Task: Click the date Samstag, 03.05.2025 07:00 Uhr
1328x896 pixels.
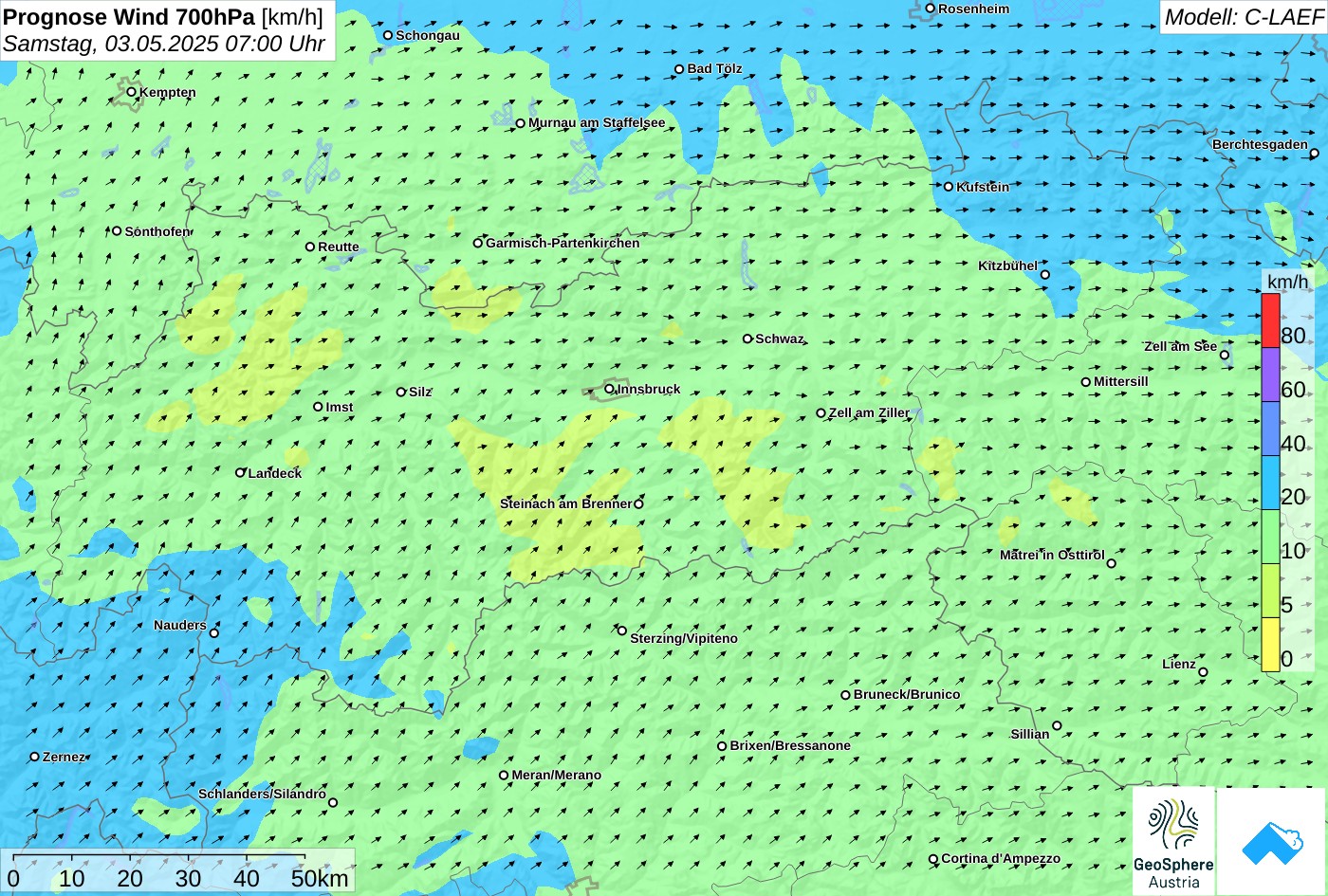Action: [164, 44]
